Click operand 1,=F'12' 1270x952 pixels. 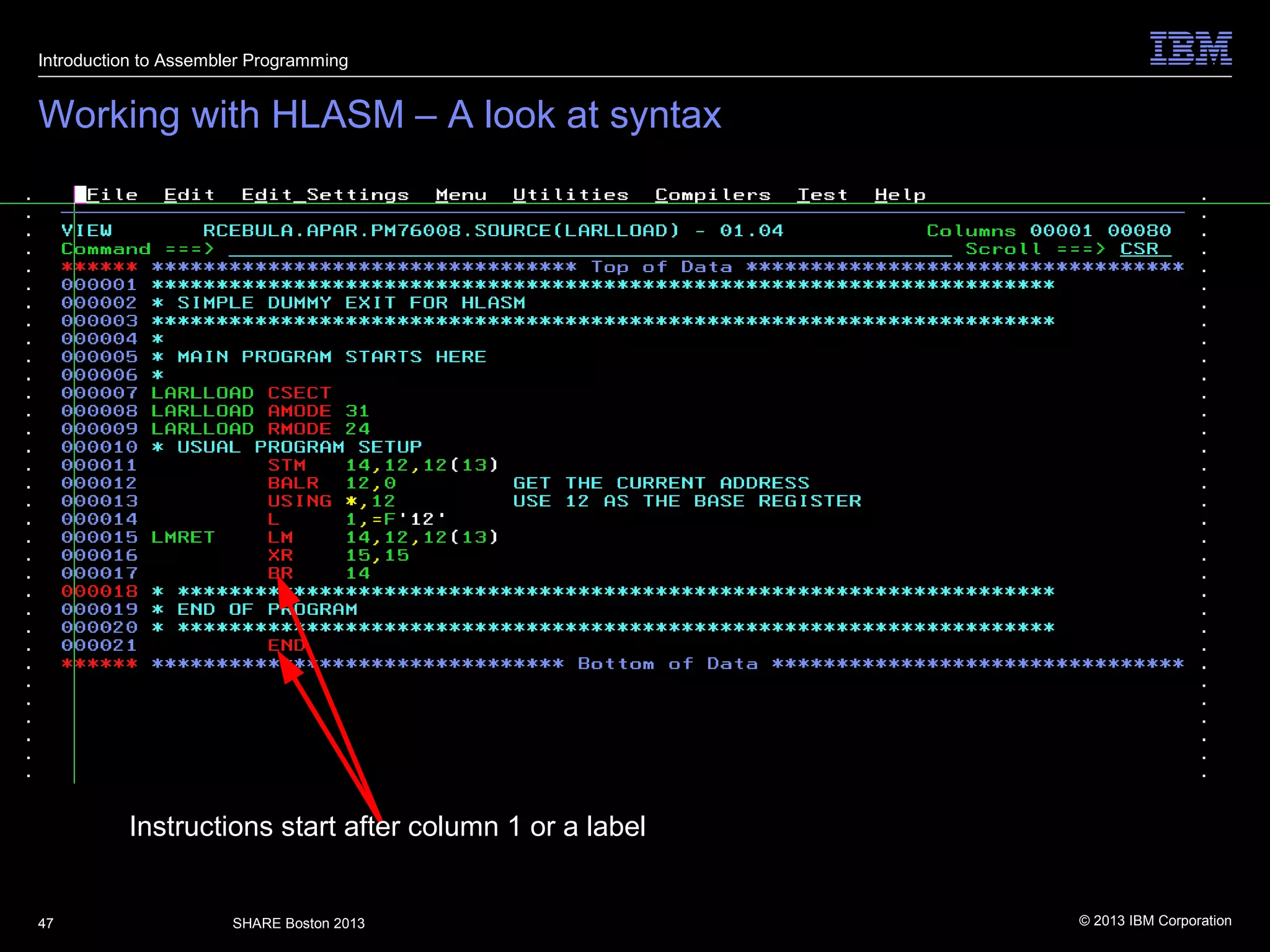click(396, 519)
